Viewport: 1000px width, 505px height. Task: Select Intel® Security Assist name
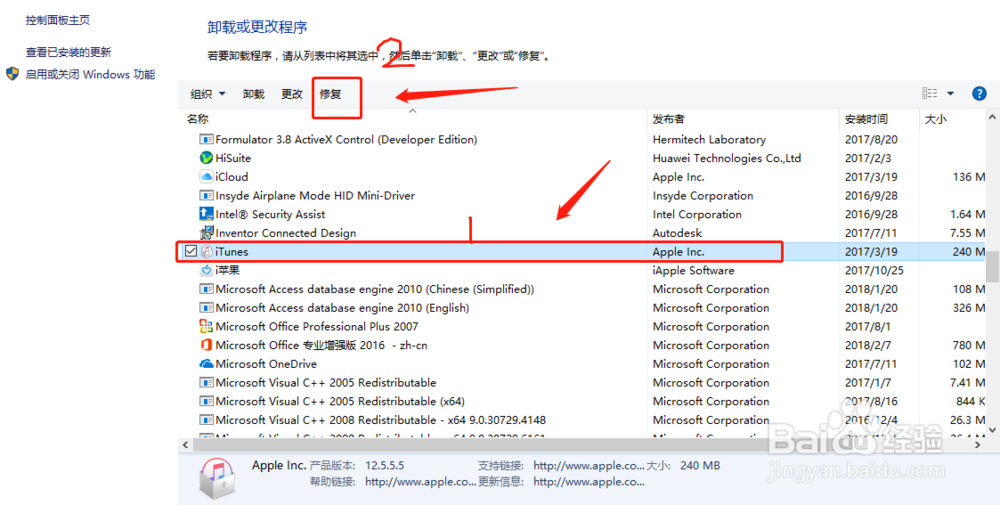[x=270, y=214]
